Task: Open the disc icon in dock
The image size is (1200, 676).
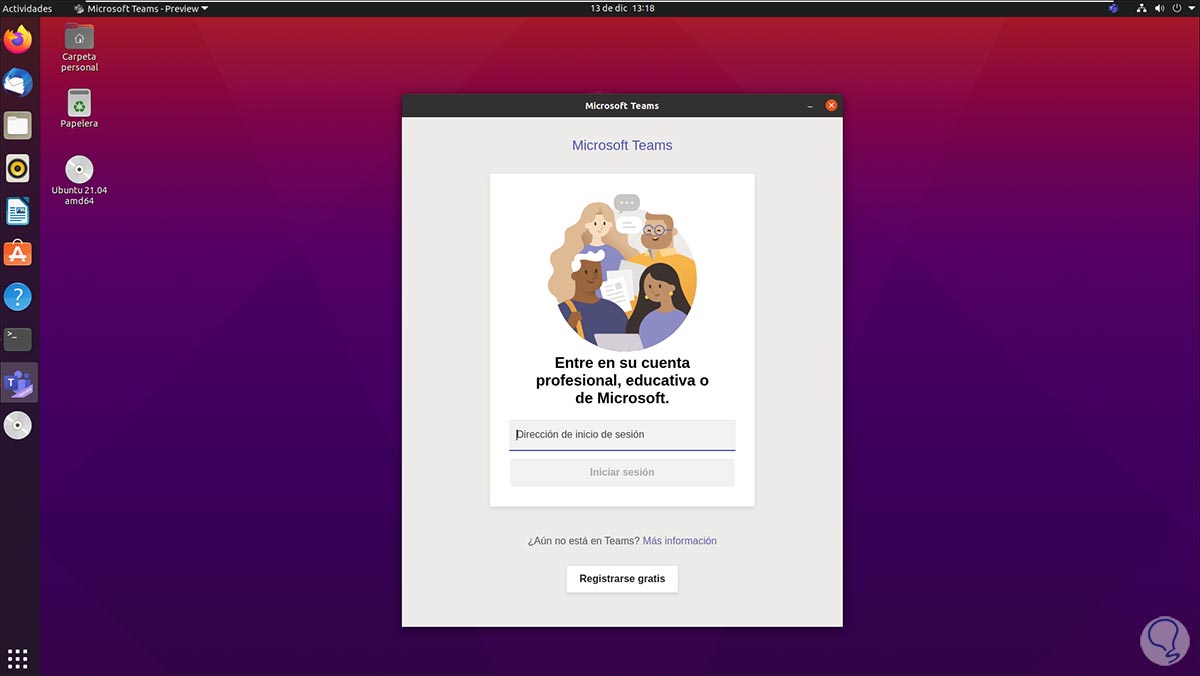Action: 18,425
